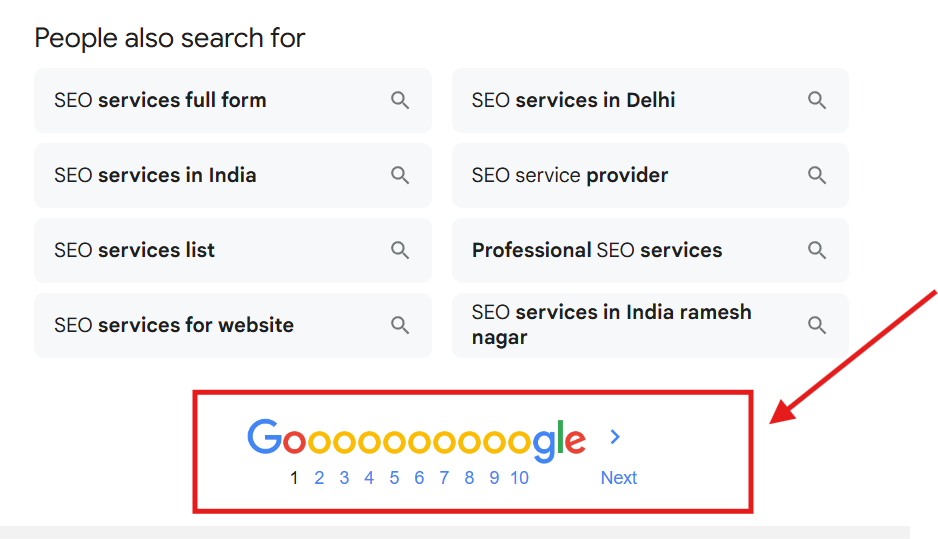Click the Next link text
The image size is (938, 539).
[x=618, y=478]
